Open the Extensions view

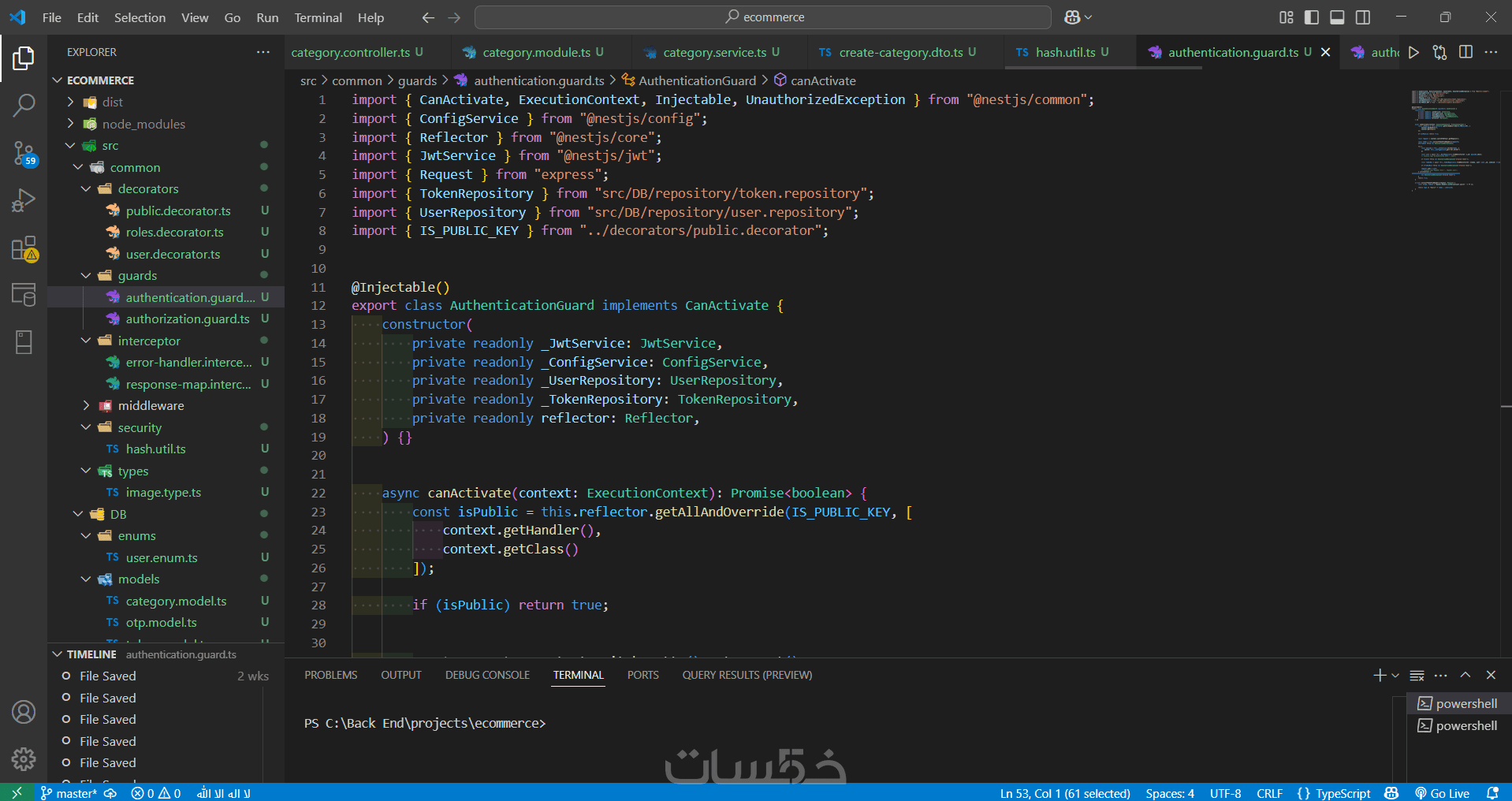[24, 248]
